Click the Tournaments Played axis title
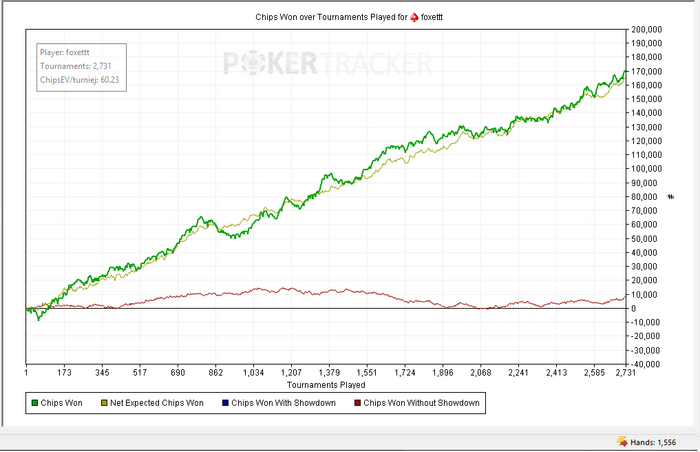 coord(326,385)
